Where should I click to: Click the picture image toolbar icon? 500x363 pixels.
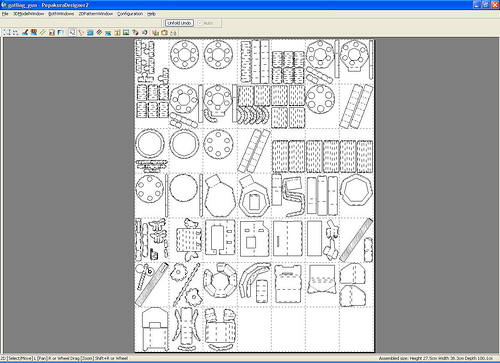pos(126,32)
